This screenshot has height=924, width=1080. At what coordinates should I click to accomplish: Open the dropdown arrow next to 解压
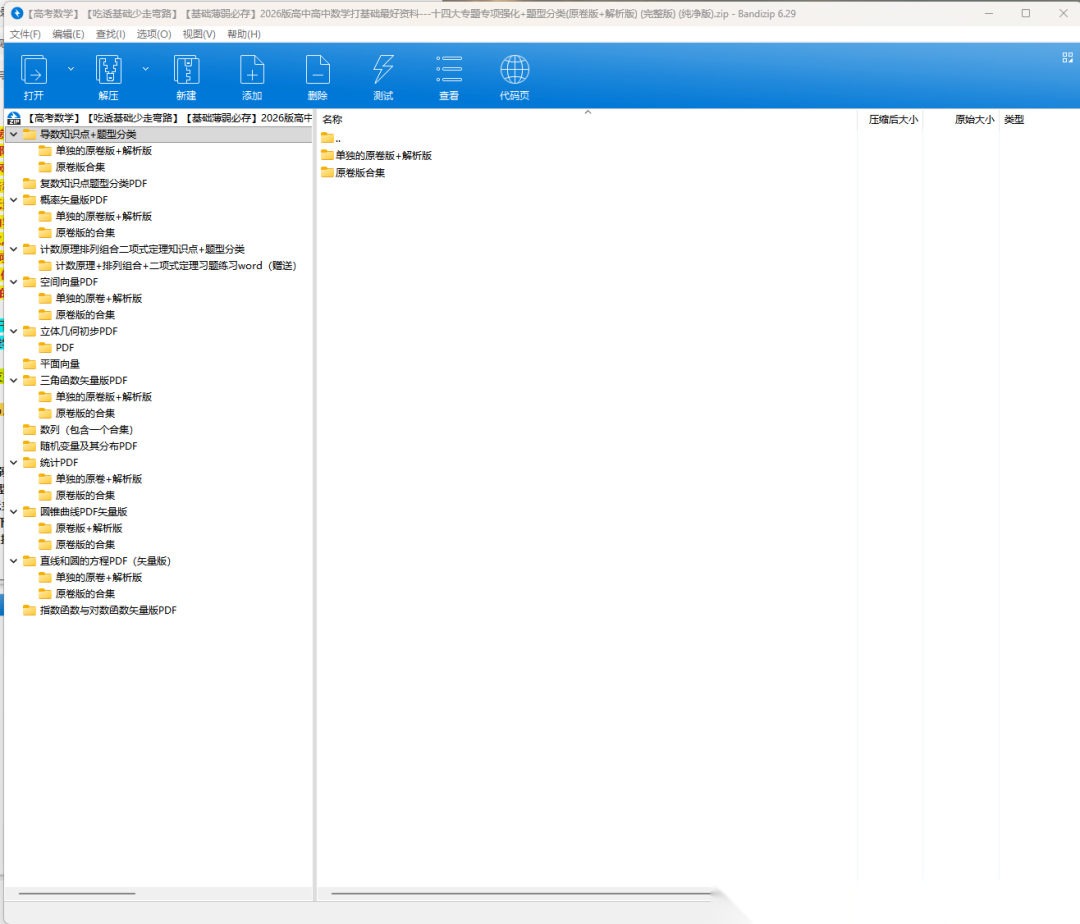(x=145, y=69)
